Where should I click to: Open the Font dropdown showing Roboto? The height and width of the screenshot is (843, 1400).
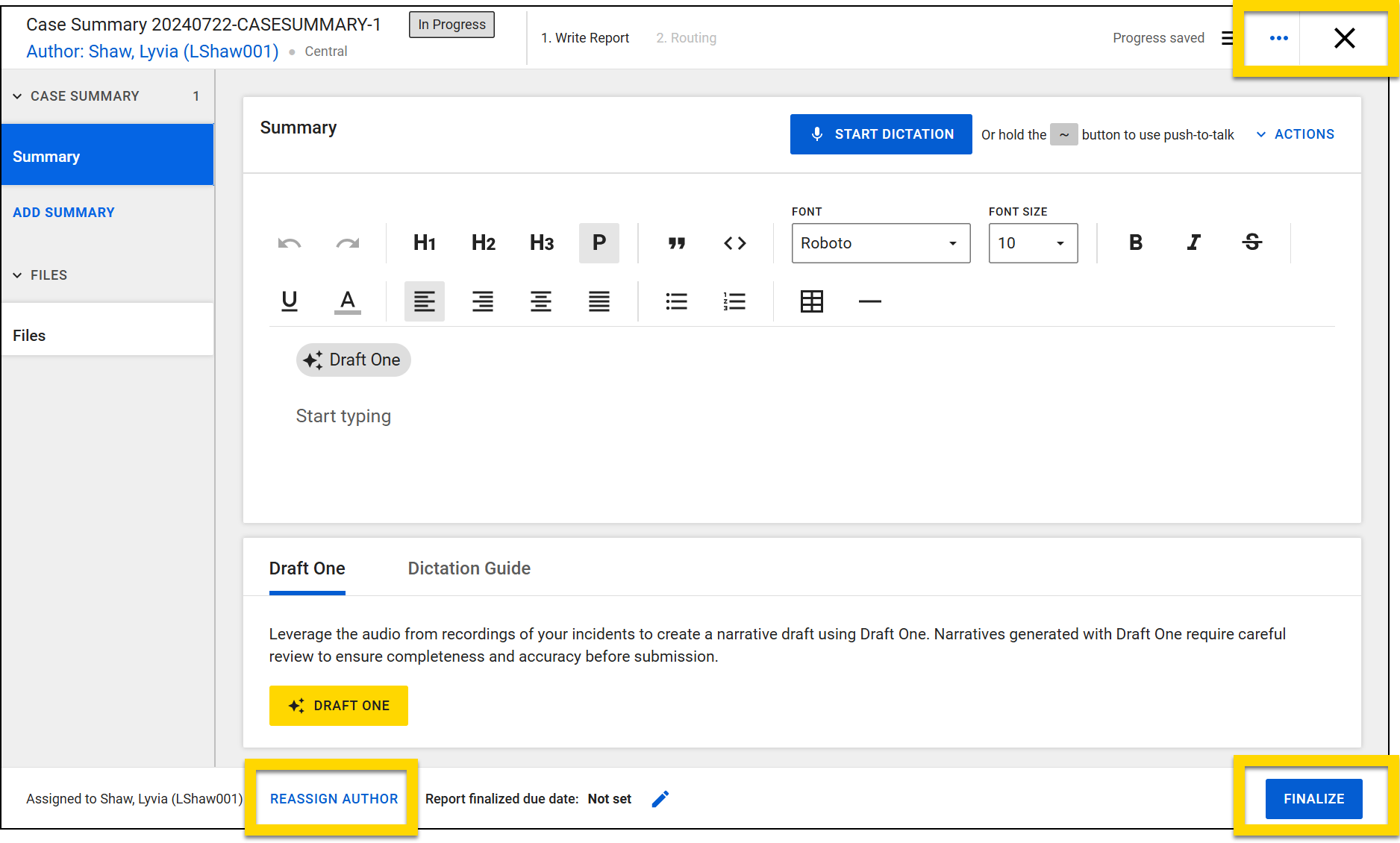click(881, 243)
